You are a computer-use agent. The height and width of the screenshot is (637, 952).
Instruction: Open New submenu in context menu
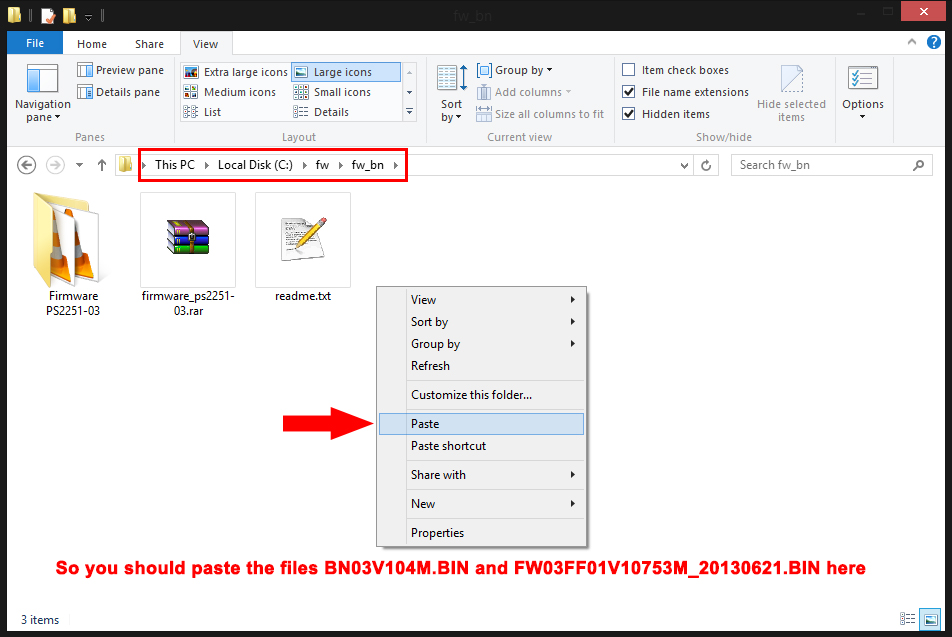point(481,503)
